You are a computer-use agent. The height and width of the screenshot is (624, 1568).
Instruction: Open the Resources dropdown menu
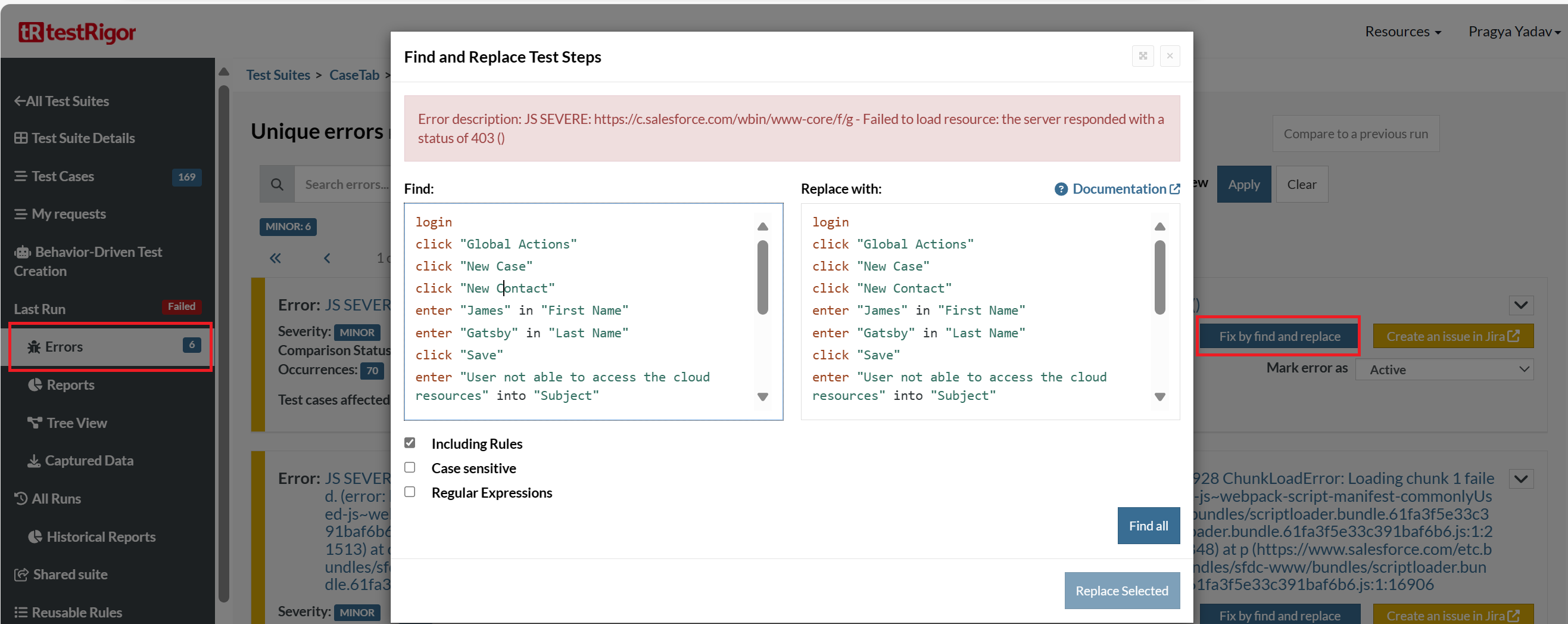coord(1402,32)
